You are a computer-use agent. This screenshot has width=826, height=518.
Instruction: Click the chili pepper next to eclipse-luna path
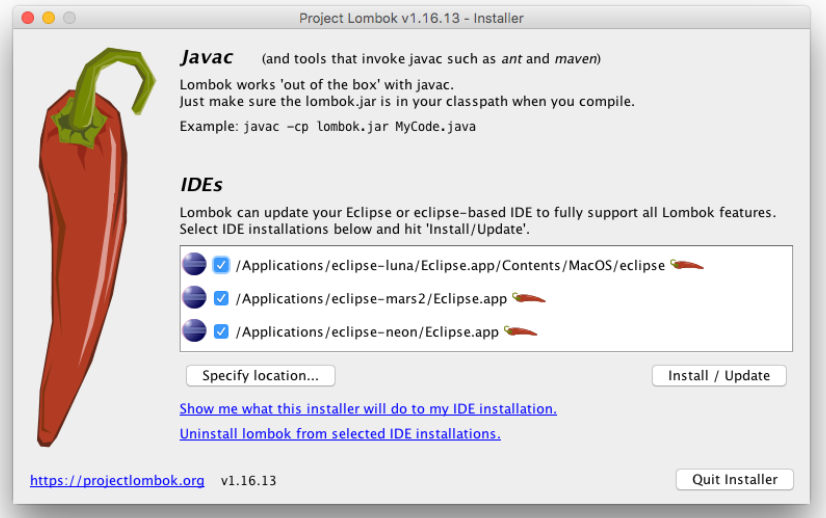(x=687, y=264)
